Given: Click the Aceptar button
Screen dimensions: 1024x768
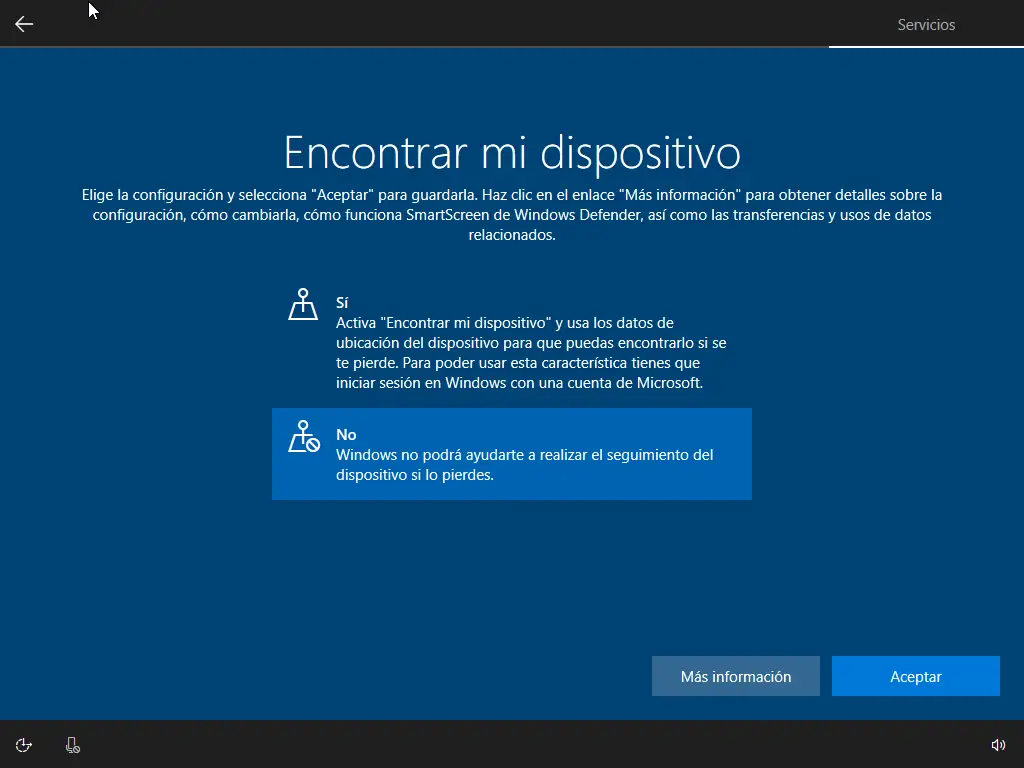Looking at the screenshot, I should pos(916,676).
